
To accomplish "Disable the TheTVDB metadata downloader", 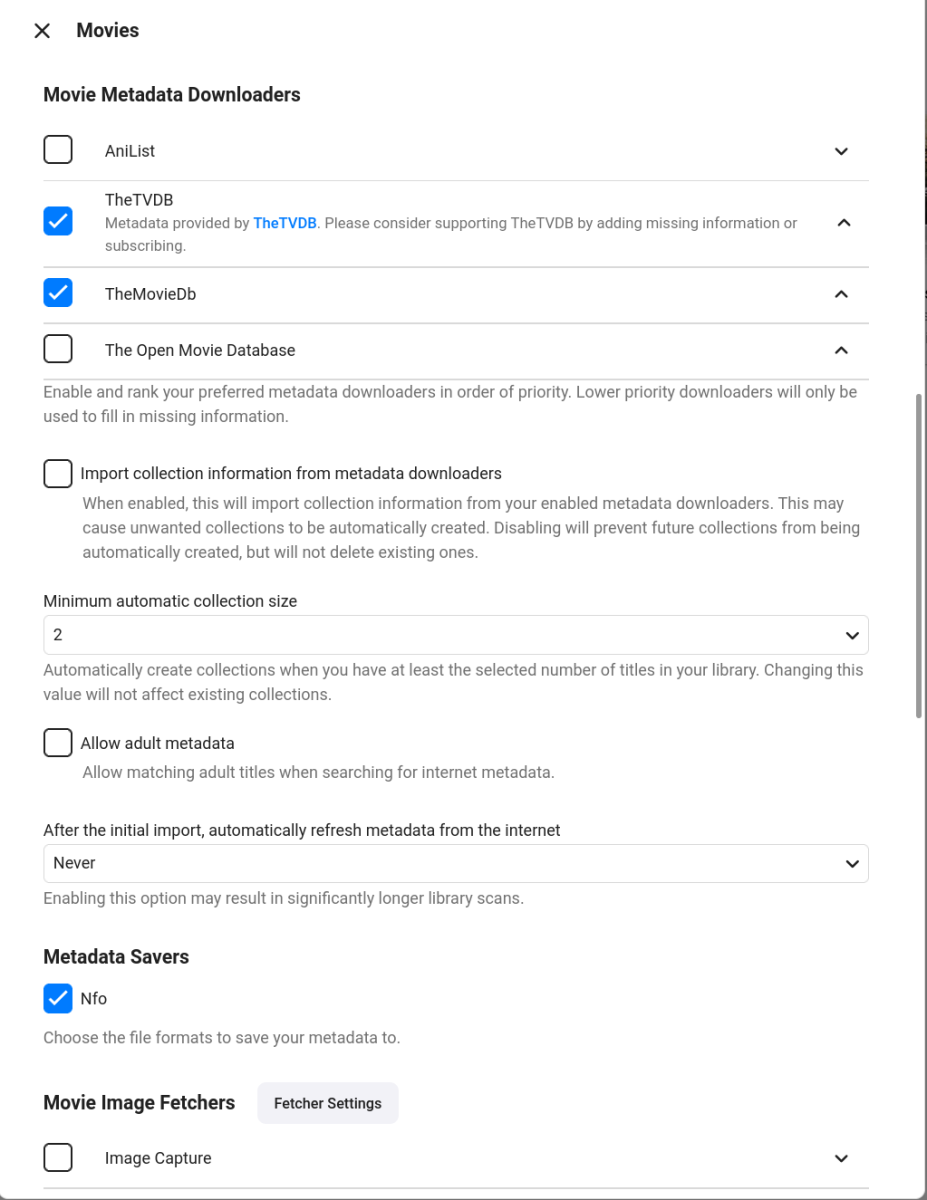I will click(x=57, y=221).
